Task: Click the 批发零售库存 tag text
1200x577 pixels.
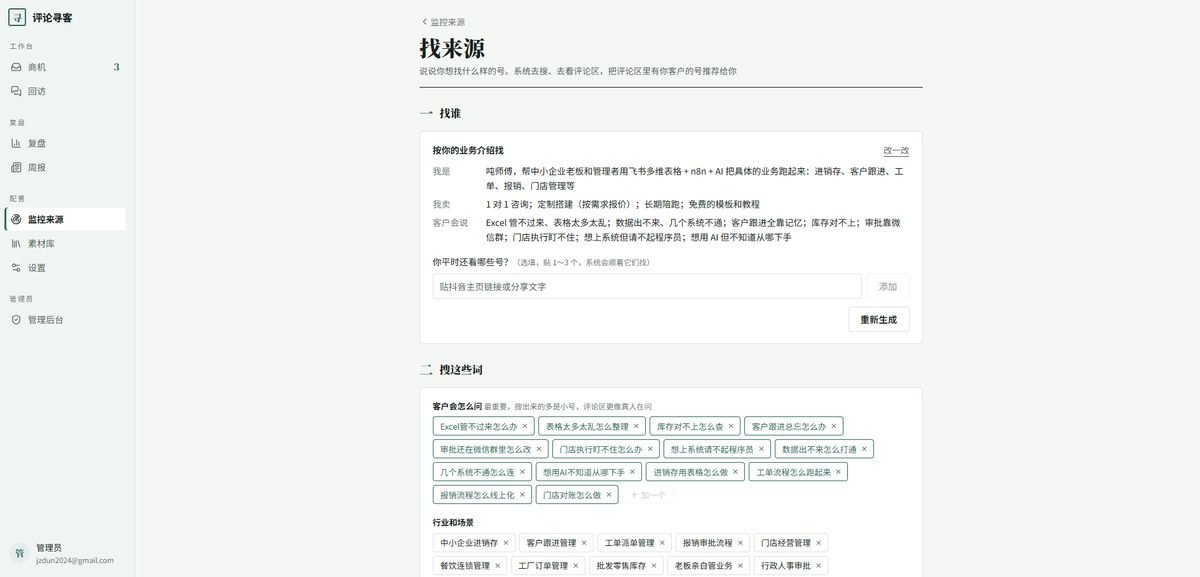Action: tap(621, 566)
